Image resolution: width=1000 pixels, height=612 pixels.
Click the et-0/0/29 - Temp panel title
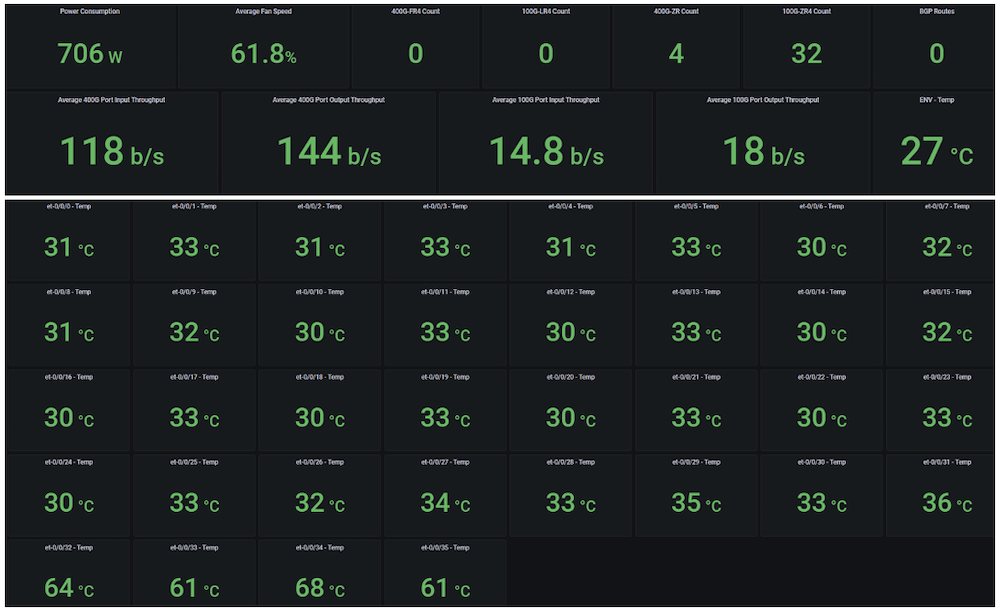(696, 463)
